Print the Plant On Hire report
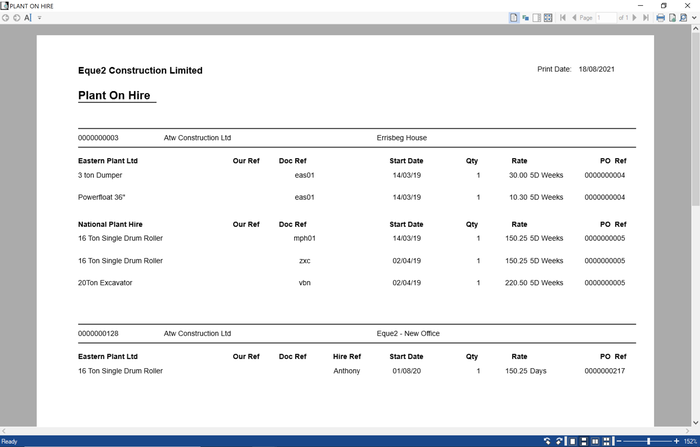Screen dimensions: 700x447 point(660,18)
